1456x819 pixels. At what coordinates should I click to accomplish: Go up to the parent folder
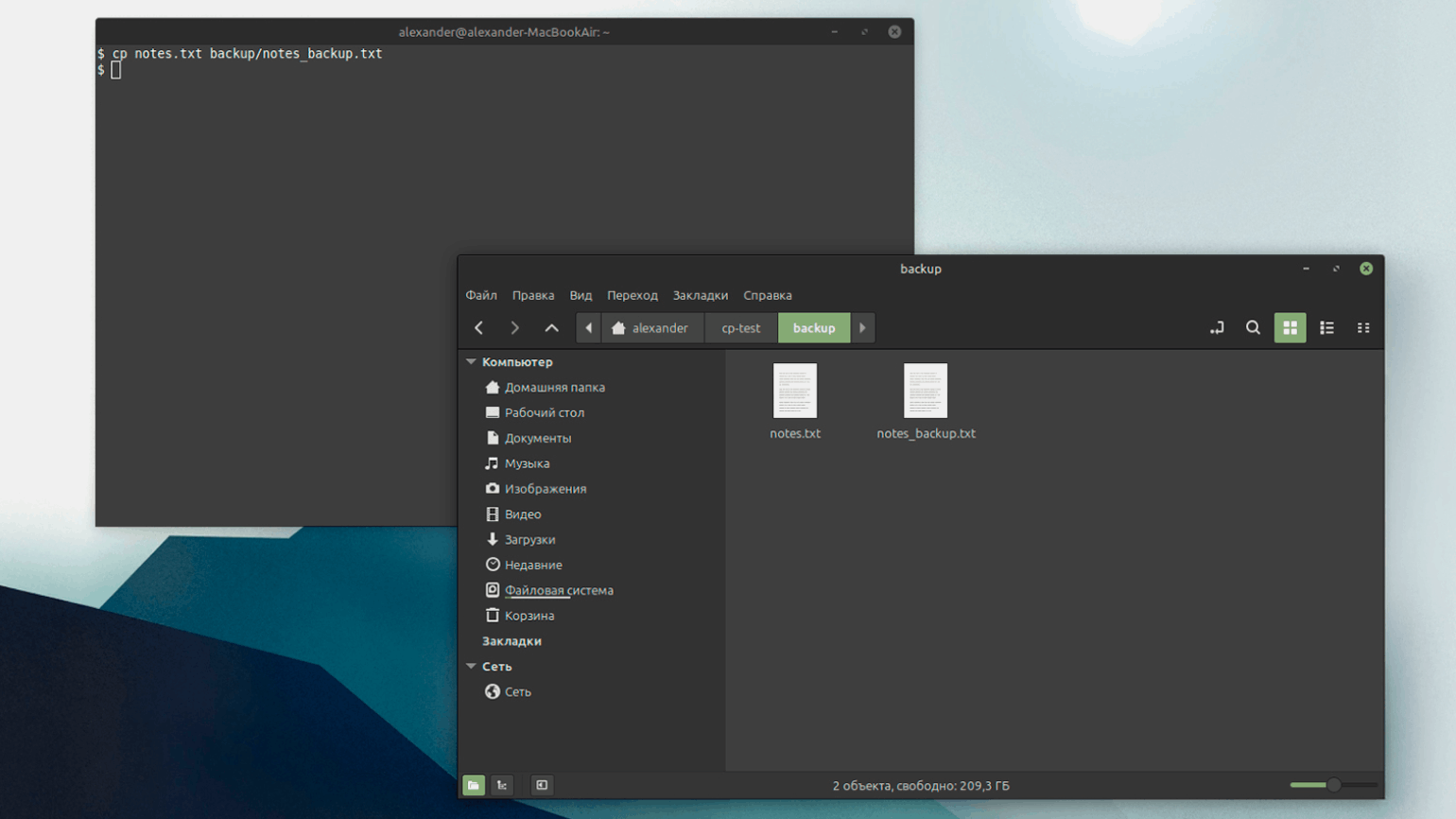[551, 328]
